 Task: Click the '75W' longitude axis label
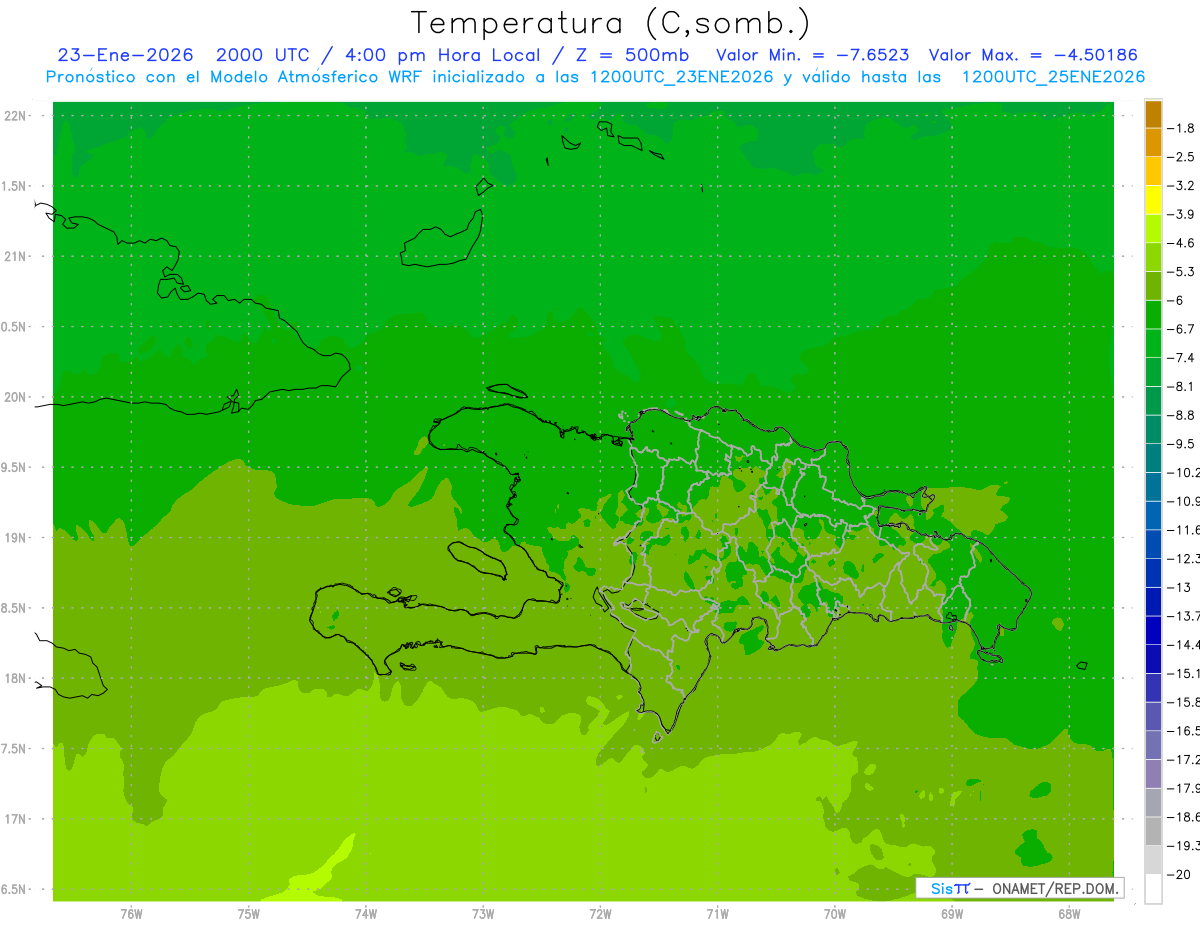(x=248, y=914)
